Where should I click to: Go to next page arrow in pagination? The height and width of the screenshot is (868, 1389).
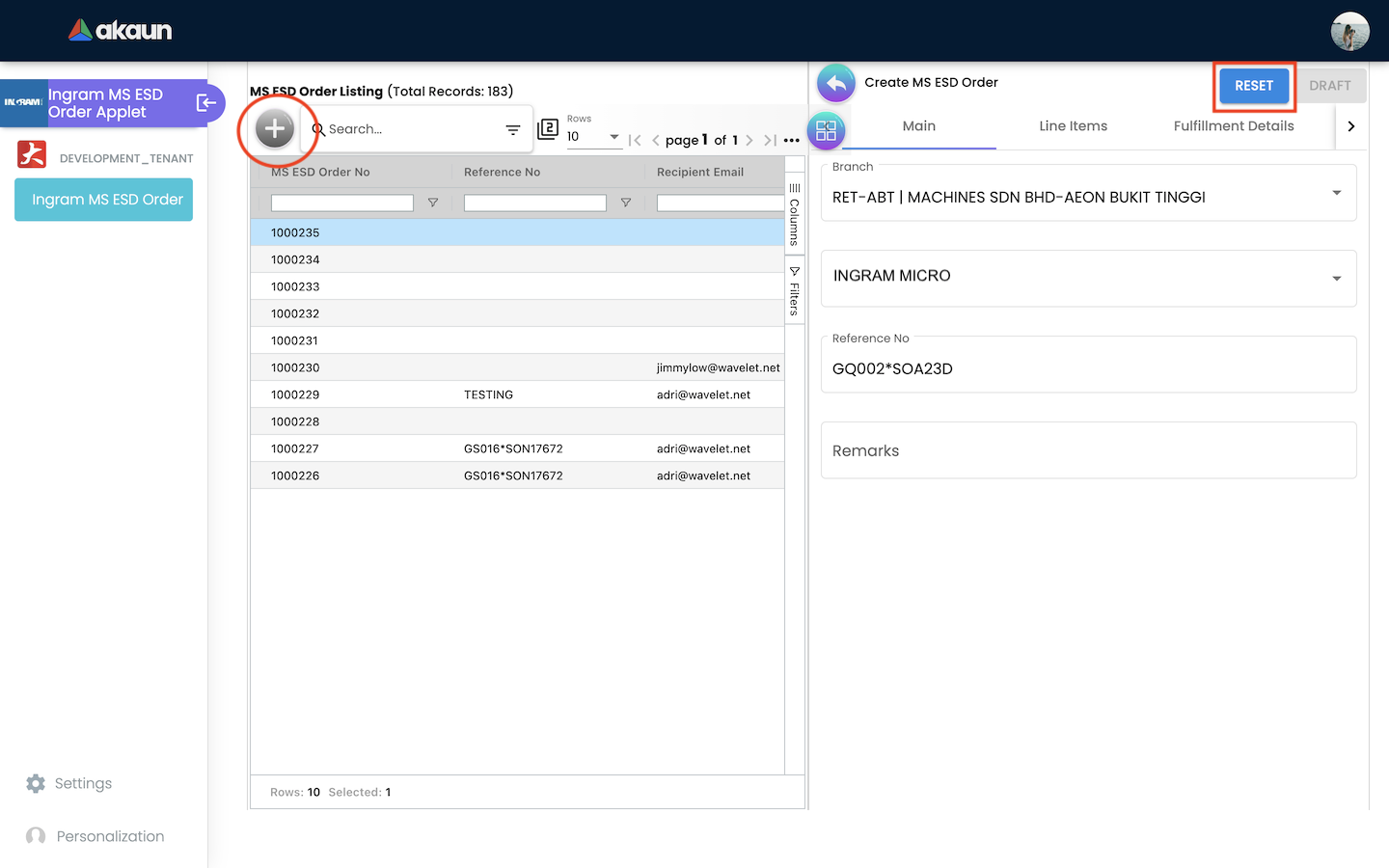click(749, 141)
